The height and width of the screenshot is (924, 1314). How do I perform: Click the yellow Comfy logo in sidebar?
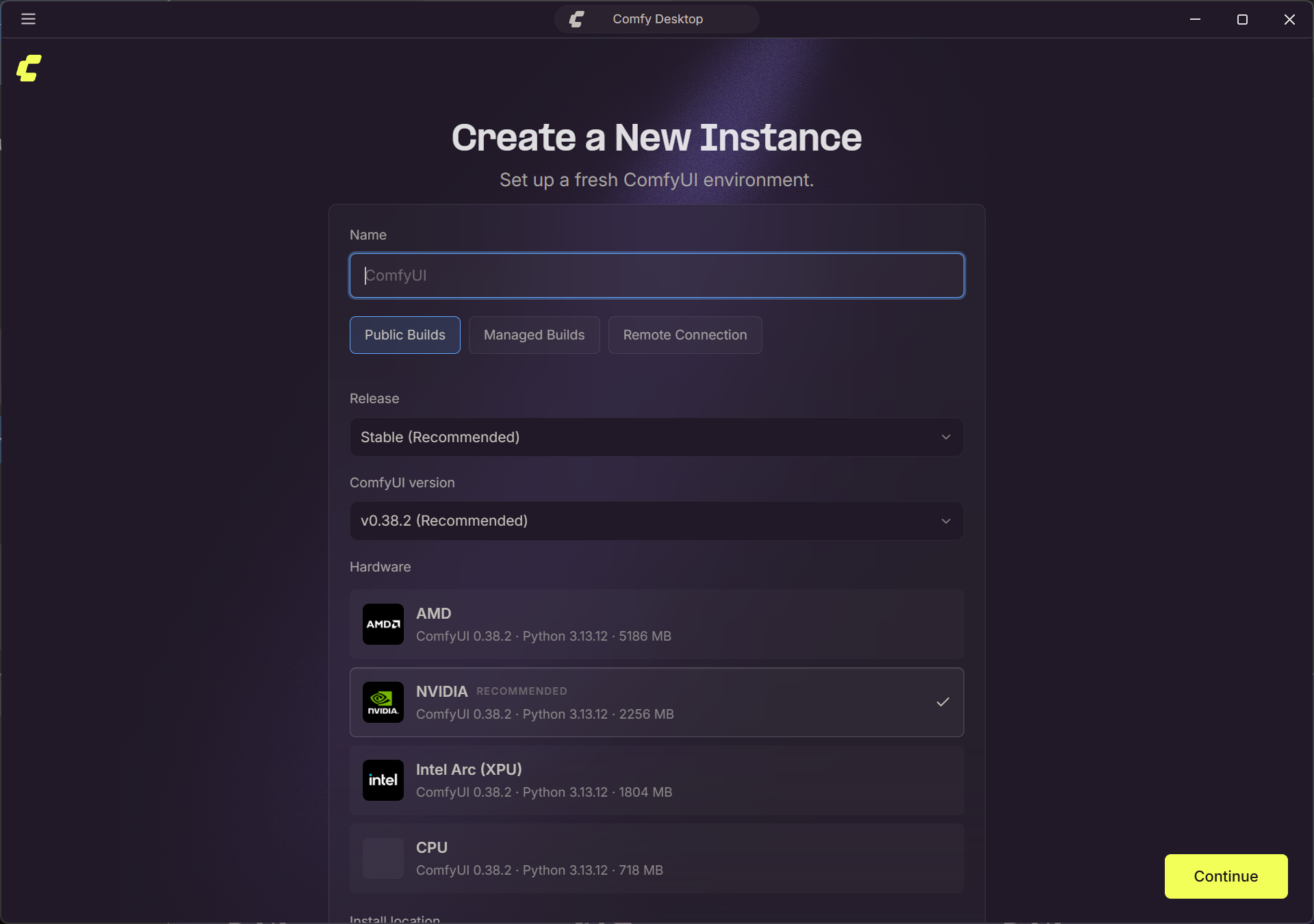[29, 68]
